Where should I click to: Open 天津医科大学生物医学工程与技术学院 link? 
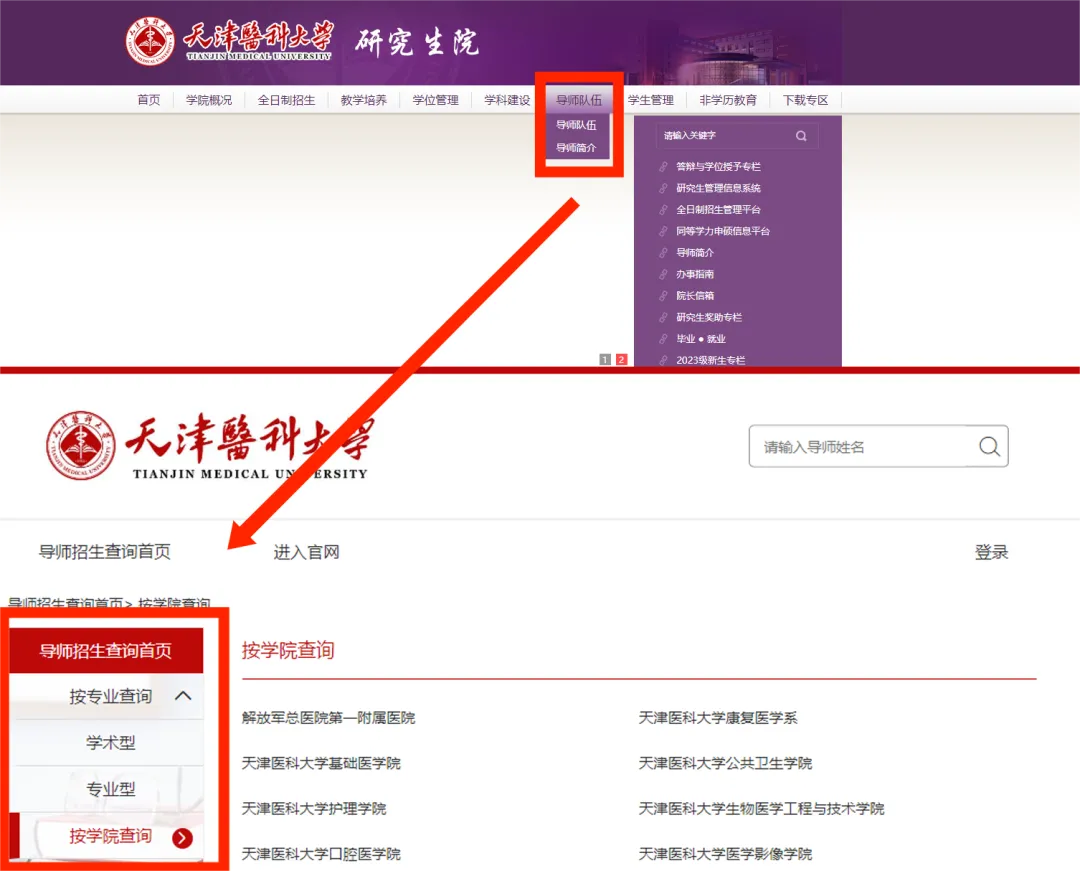pos(761,808)
